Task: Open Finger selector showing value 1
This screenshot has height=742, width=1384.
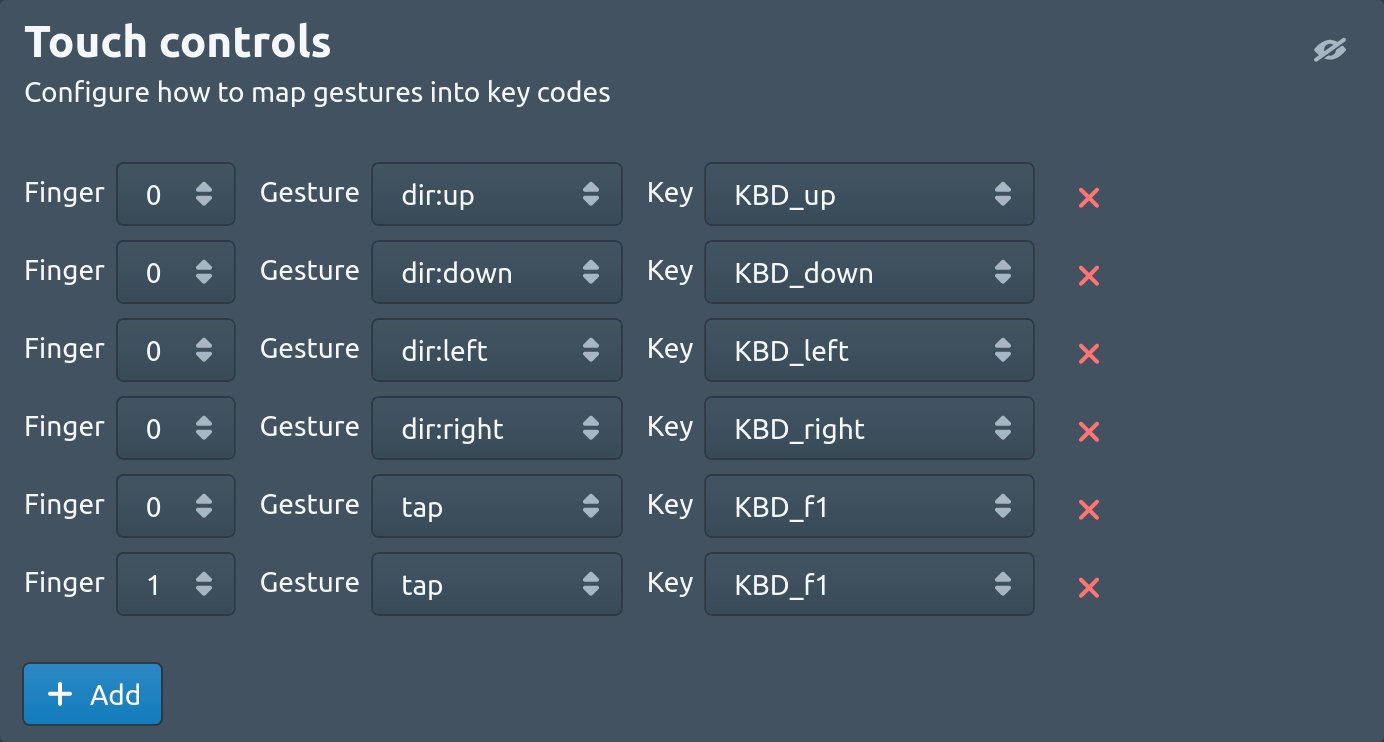Action: 176,584
